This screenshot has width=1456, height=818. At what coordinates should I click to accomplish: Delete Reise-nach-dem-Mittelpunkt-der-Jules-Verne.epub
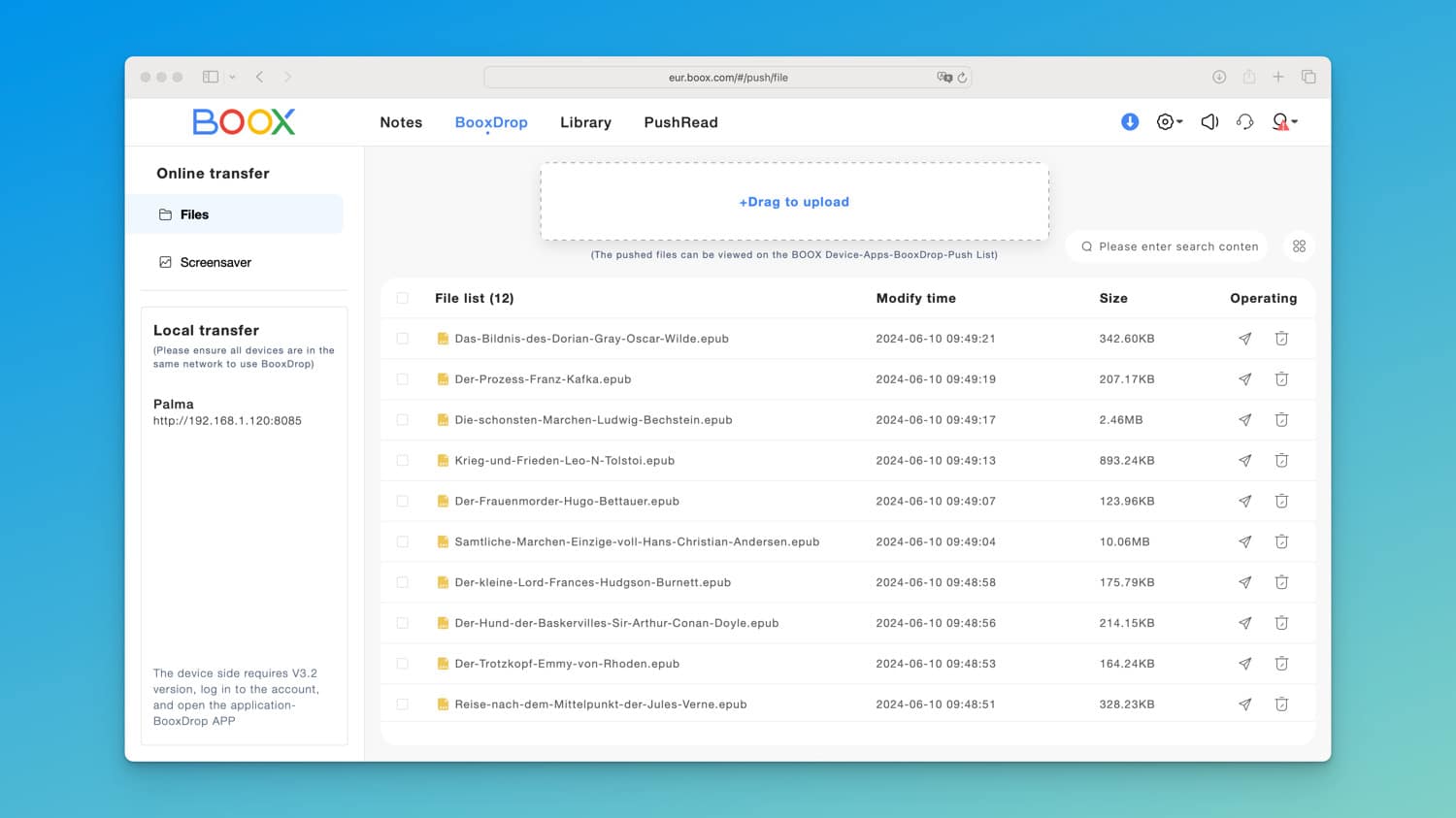click(1281, 704)
